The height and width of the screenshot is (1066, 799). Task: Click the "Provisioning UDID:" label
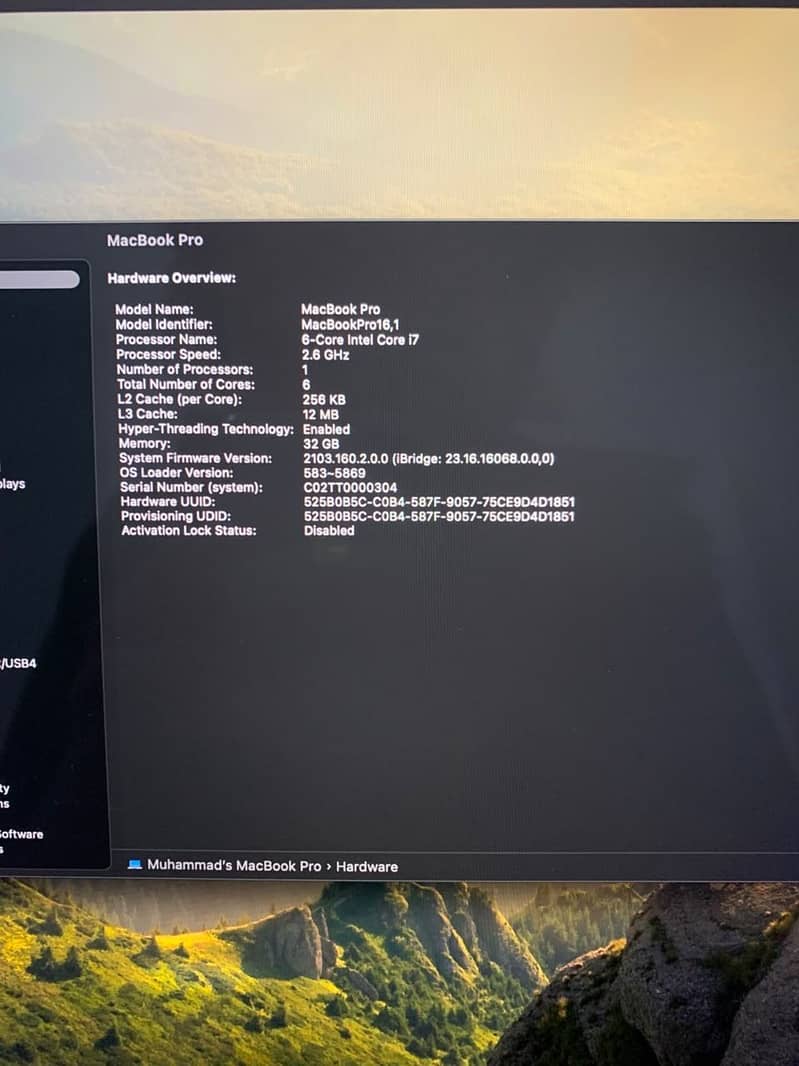click(176, 516)
